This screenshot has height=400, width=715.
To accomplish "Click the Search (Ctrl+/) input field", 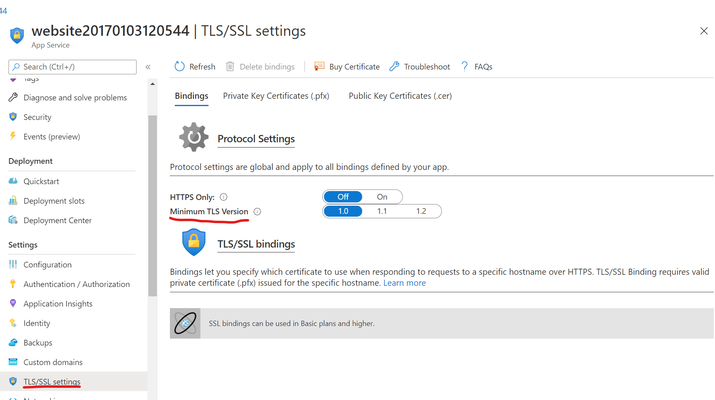I will tap(73, 67).
